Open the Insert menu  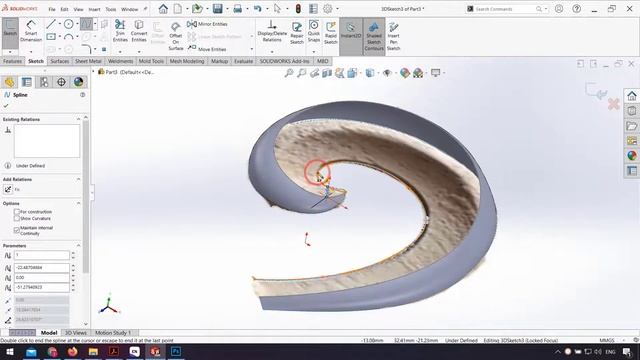pyautogui.click(x=94, y=9)
